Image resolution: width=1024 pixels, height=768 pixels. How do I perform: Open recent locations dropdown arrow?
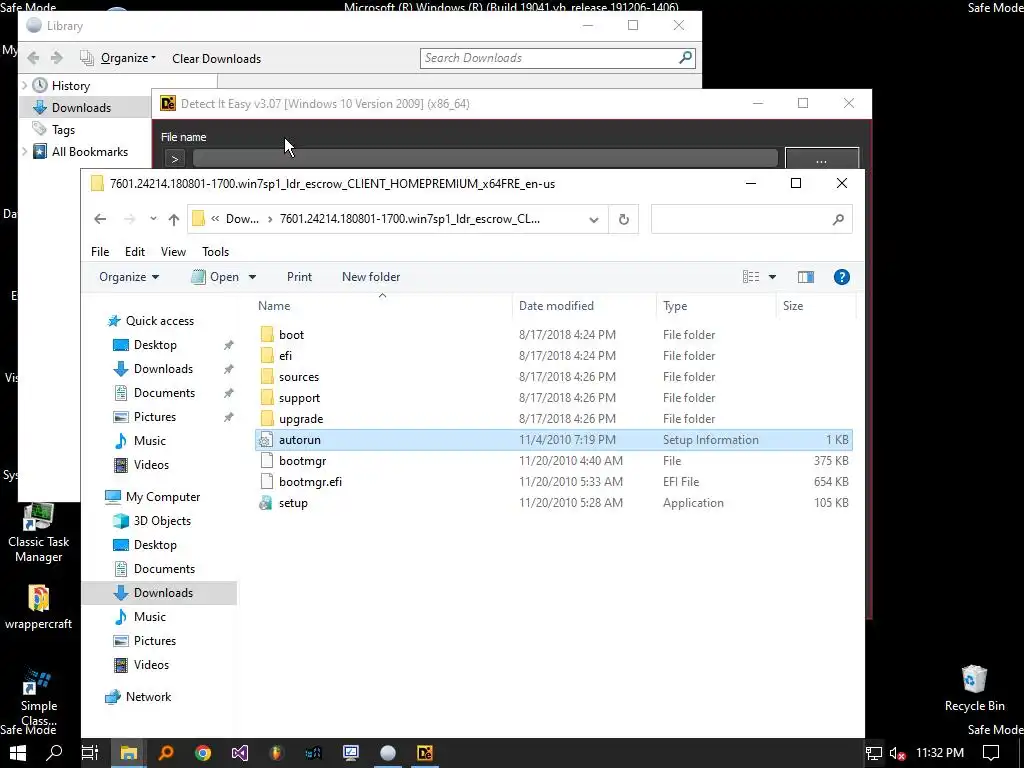coord(153,219)
